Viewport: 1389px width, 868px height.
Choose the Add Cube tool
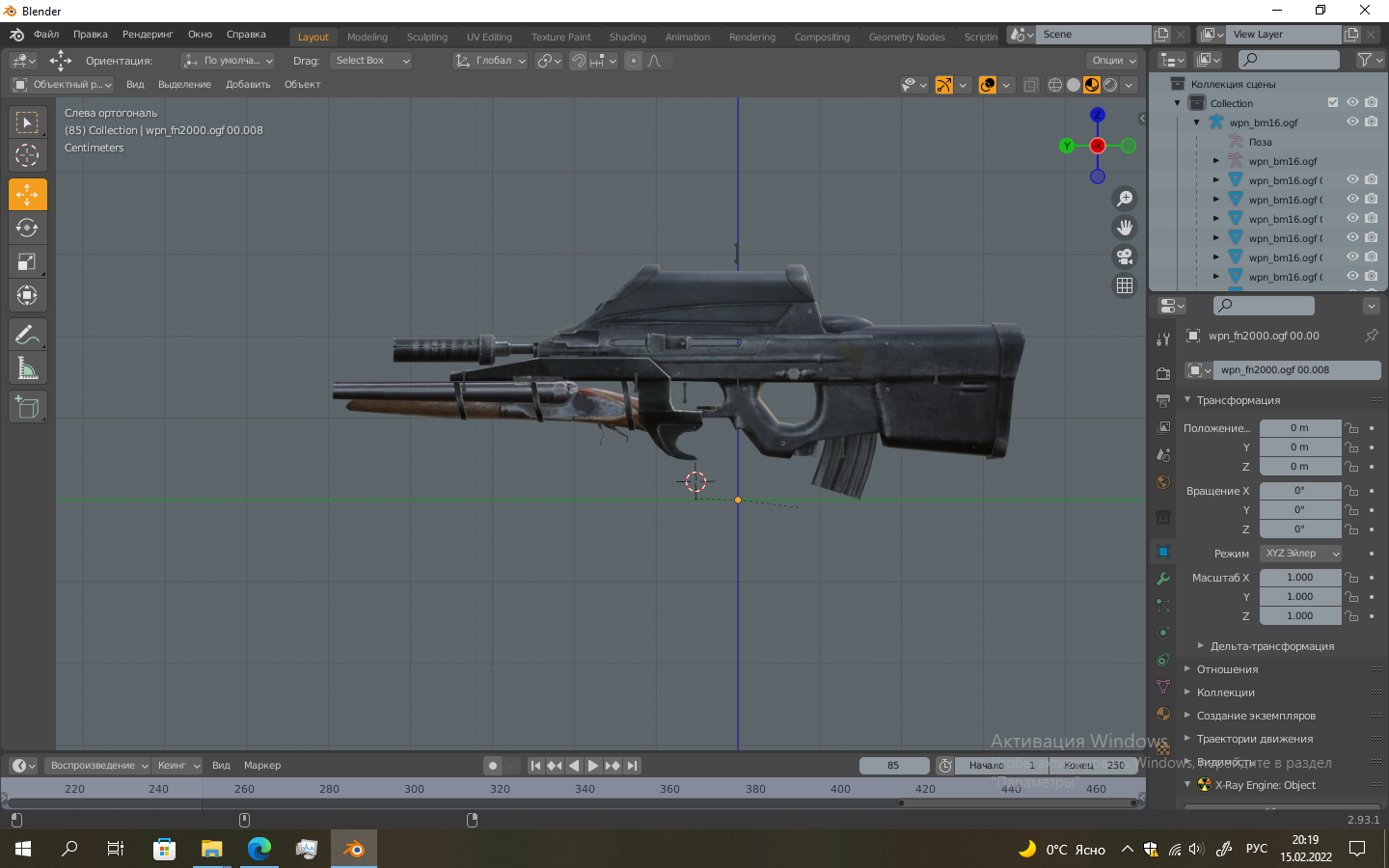pyautogui.click(x=27, y=408)
